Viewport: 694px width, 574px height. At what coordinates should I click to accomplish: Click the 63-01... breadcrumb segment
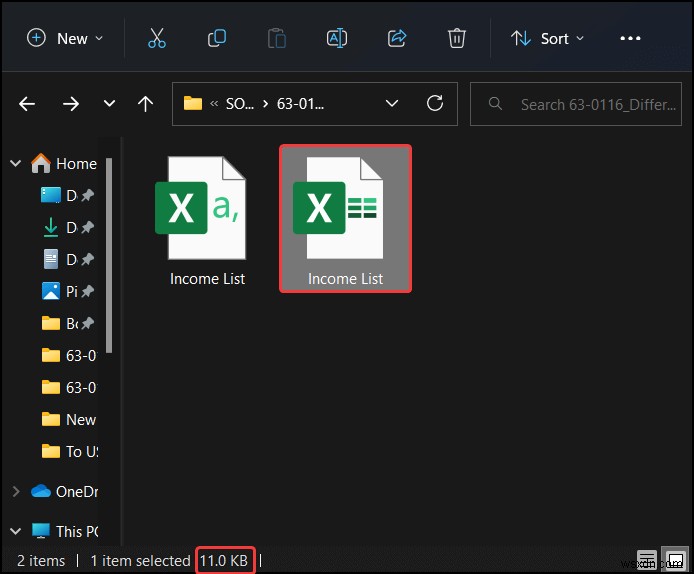300,104
